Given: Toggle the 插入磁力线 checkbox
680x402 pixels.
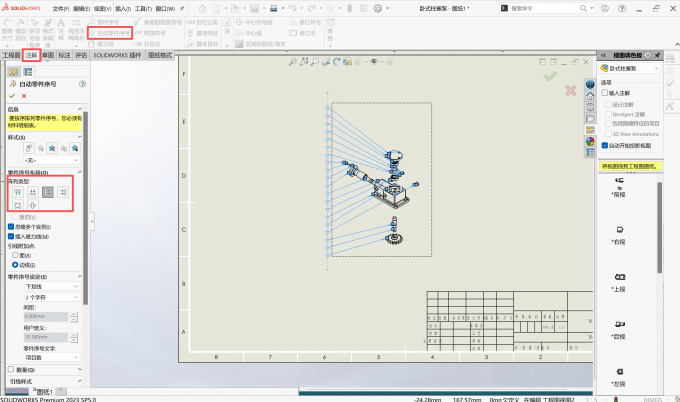Looking at the screenshot, I should (x=11, y=237).
